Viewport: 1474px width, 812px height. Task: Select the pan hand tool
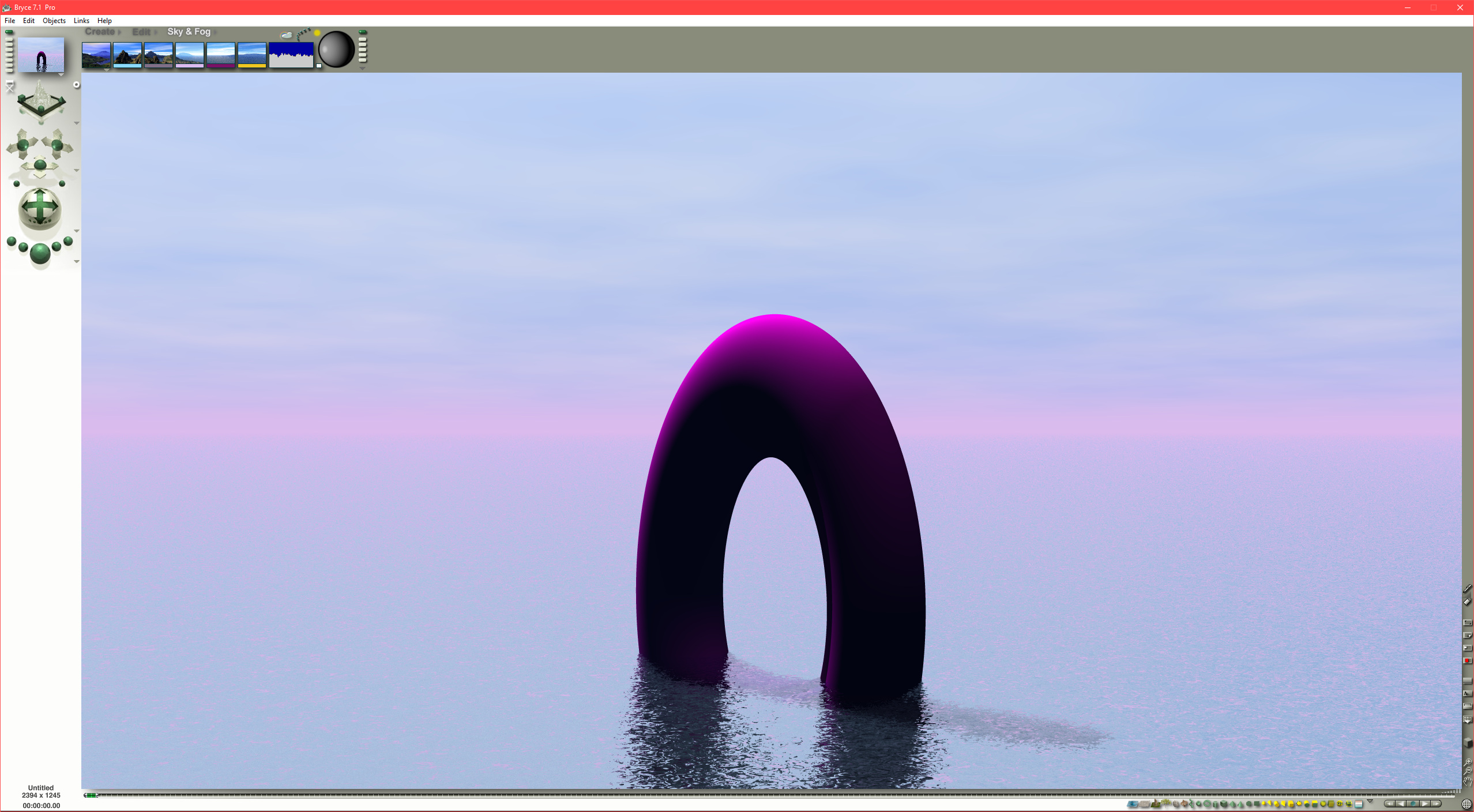1468,782
